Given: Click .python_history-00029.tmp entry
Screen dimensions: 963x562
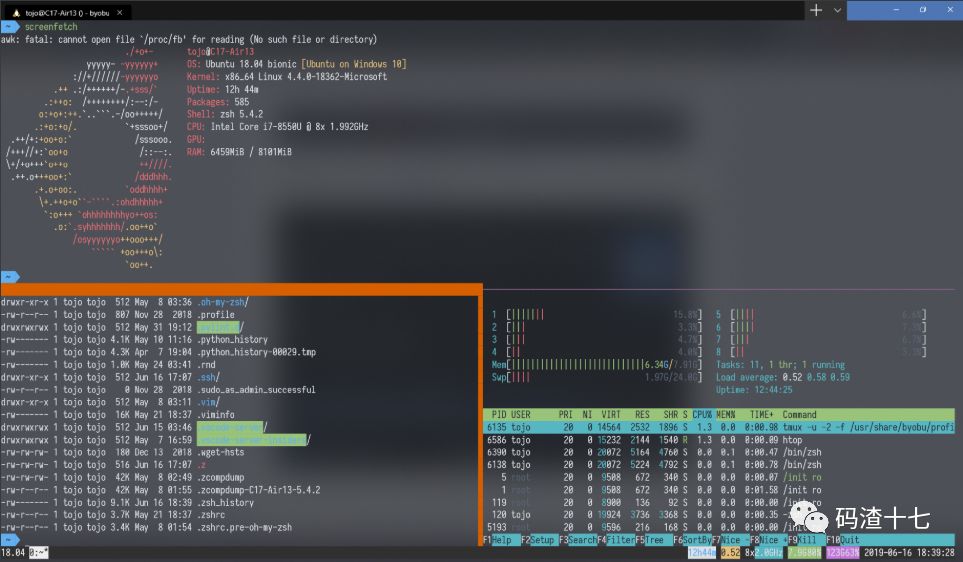Looking at the screenshot, I should [x=256, y=352].
